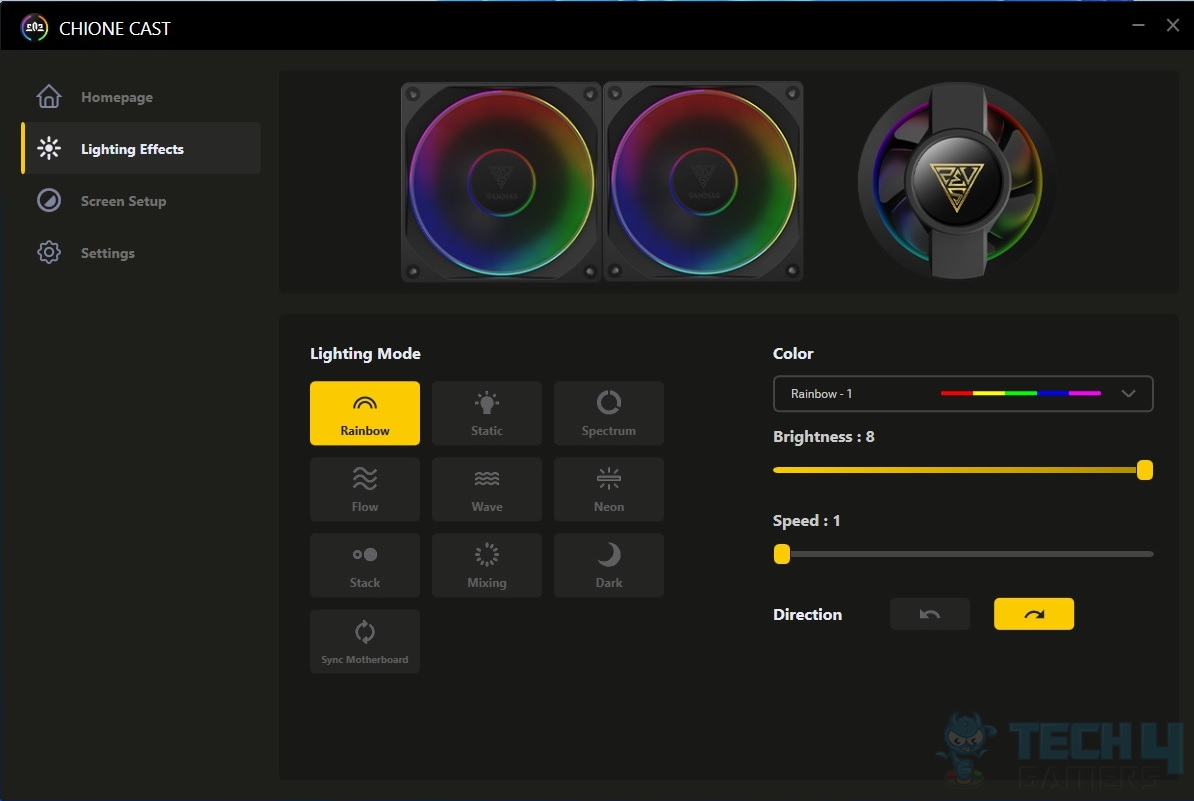The width and height of the screenshot is (1194, 801).
Task: Open Screen Setup from the sidebar
Action: (142, 201)
